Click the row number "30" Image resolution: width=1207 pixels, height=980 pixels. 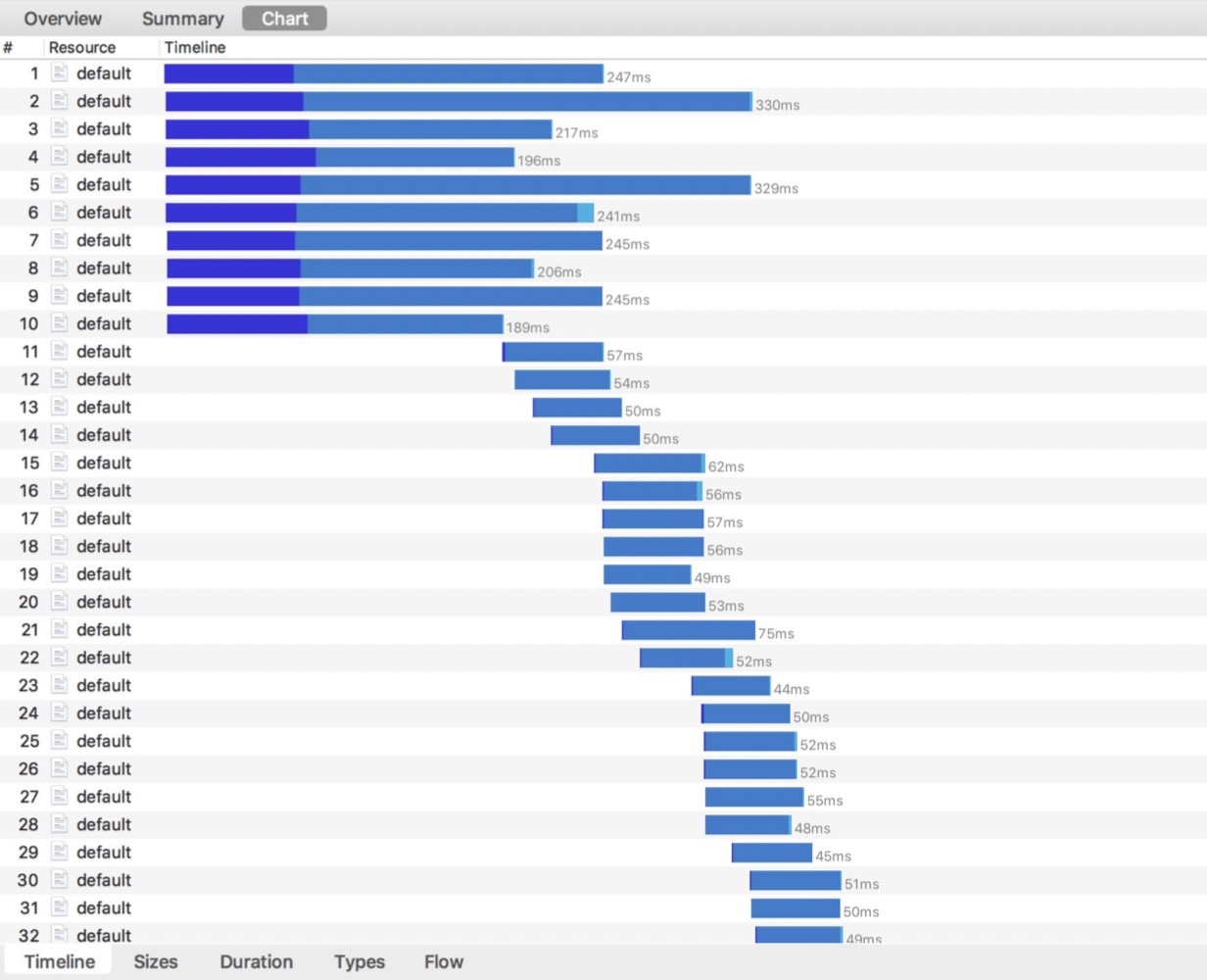click(28, 880)
